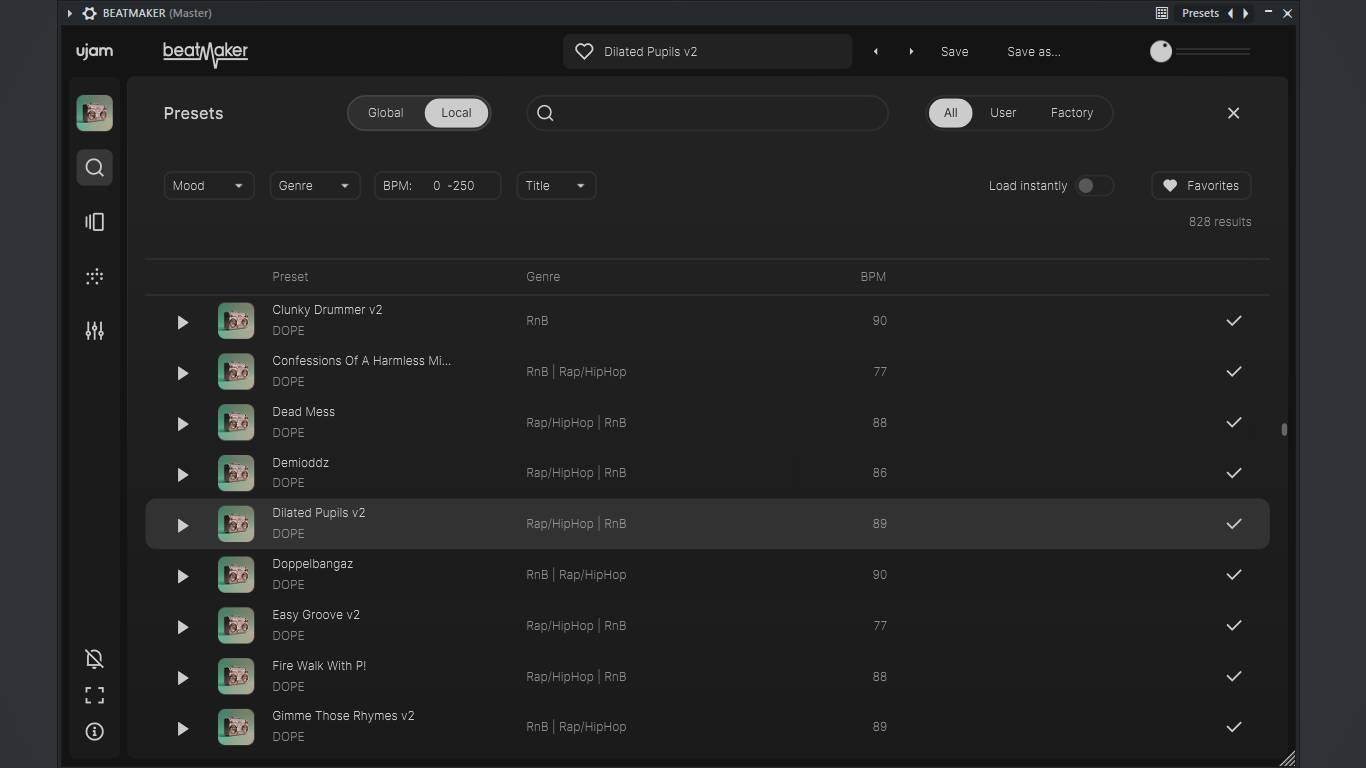Click the preset search magnifier sidebar icon
This screenshot has width=1366, height=768.
tap(94, 168)
